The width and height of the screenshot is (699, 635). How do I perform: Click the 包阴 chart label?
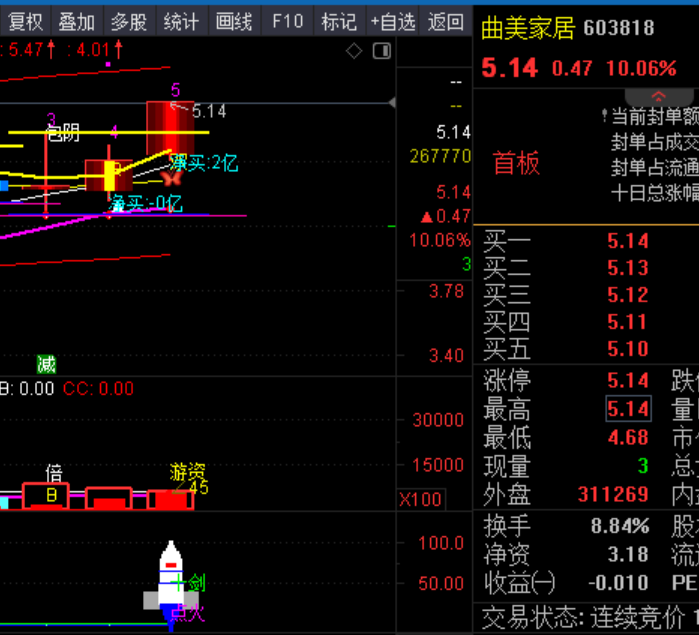(63, 133)
